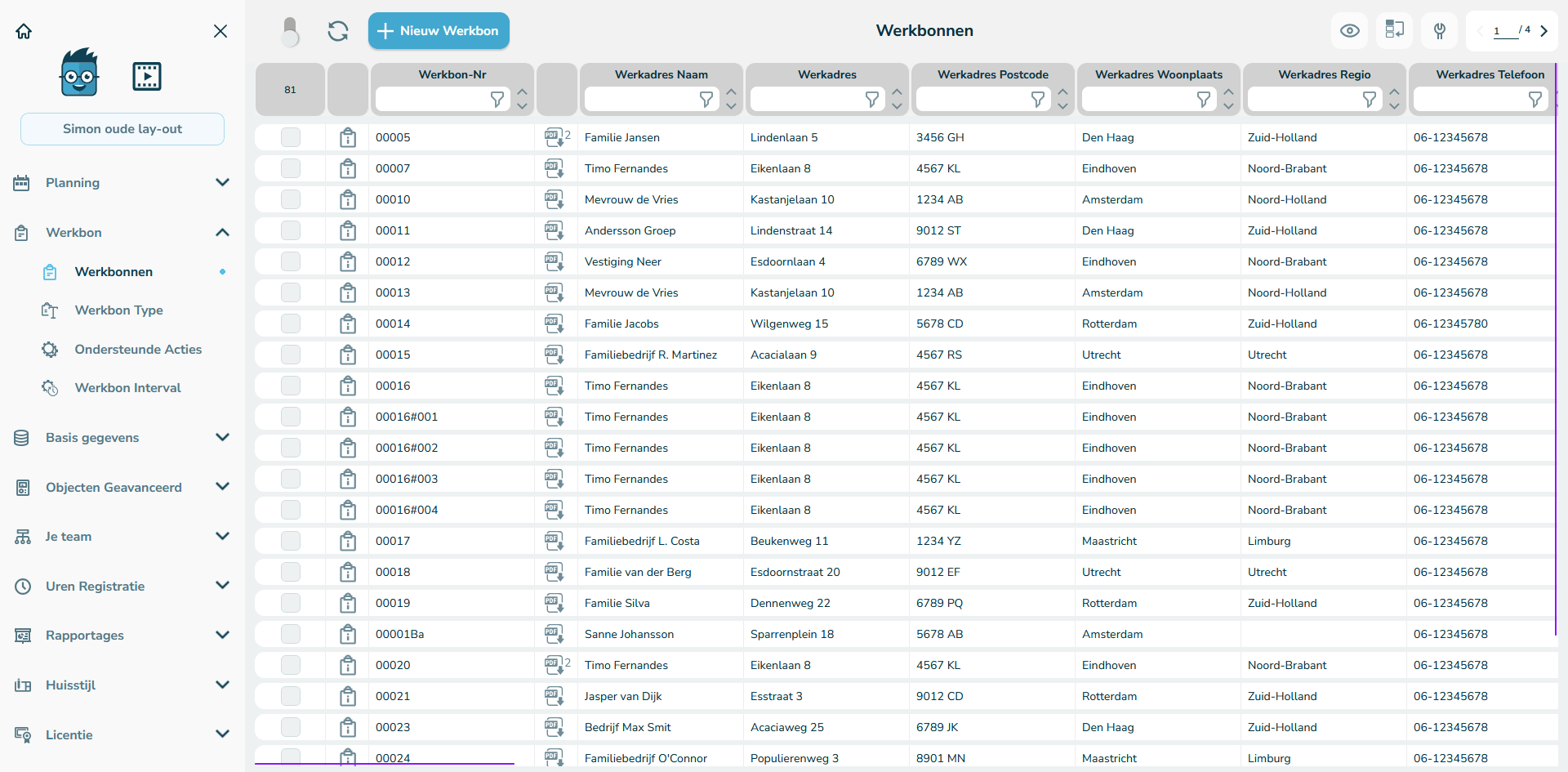Select the checkbox for werkbon 00005
Screen dimensions: 1568x772
click(x=291, y=137)
